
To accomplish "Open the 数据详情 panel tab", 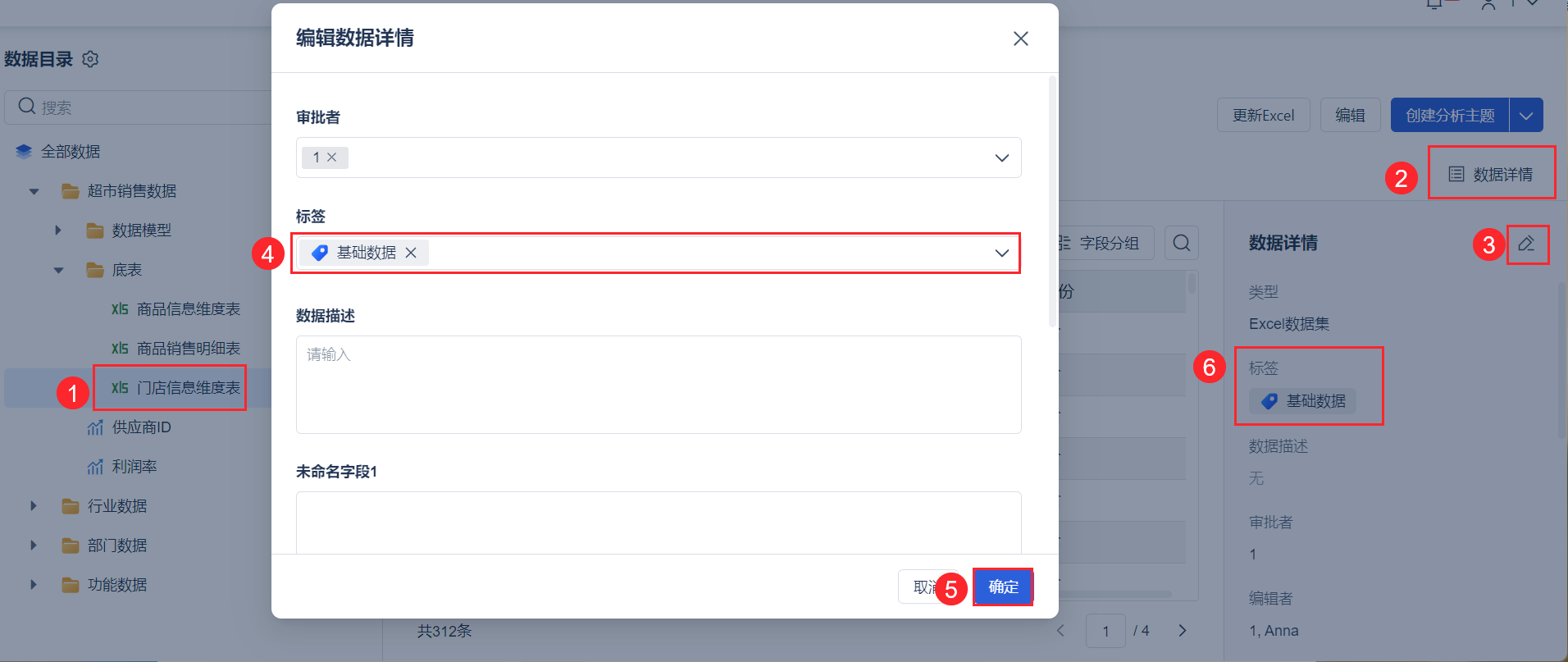I will [1491, 174].
